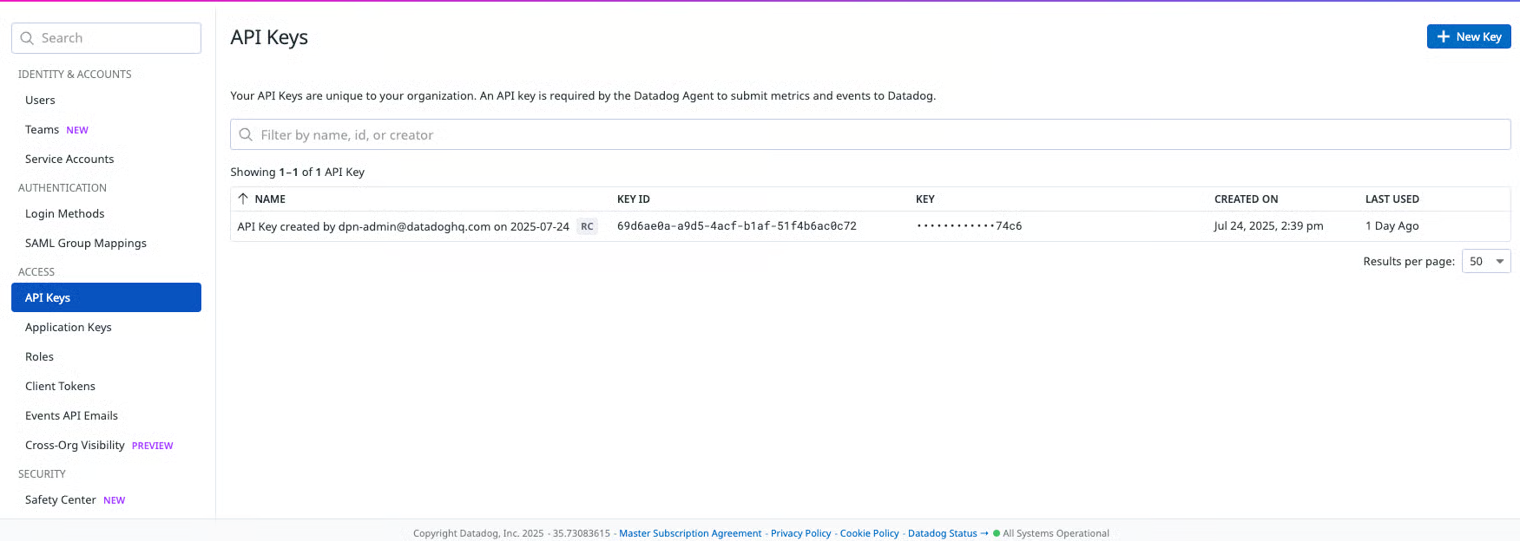Navigate to Login Methods
1520x541 pixels.
coord(64,214)
